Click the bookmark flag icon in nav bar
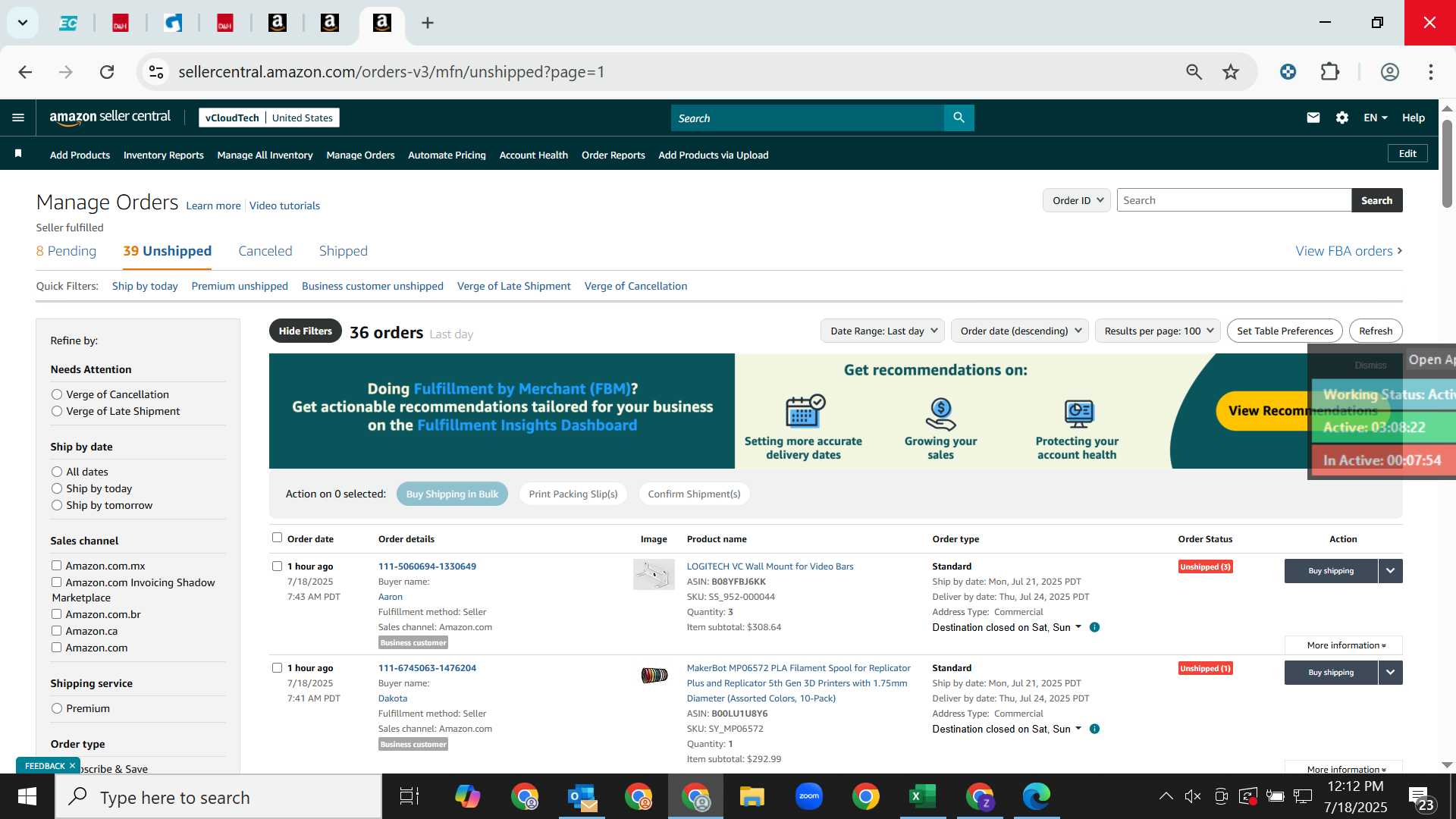 click(18, 154)
